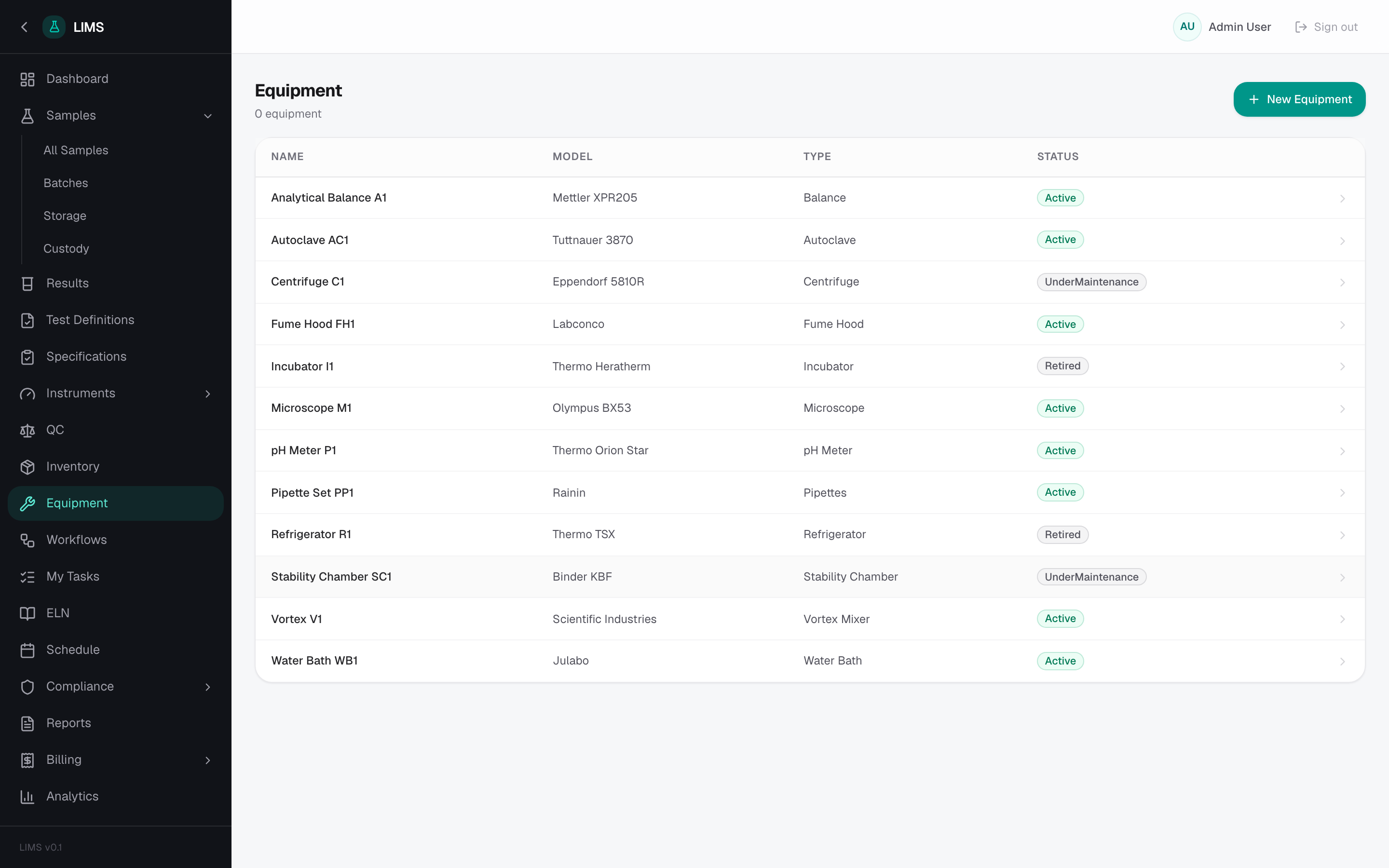
Task: Click Pipette Set PP1 row name
Action: 312,492
